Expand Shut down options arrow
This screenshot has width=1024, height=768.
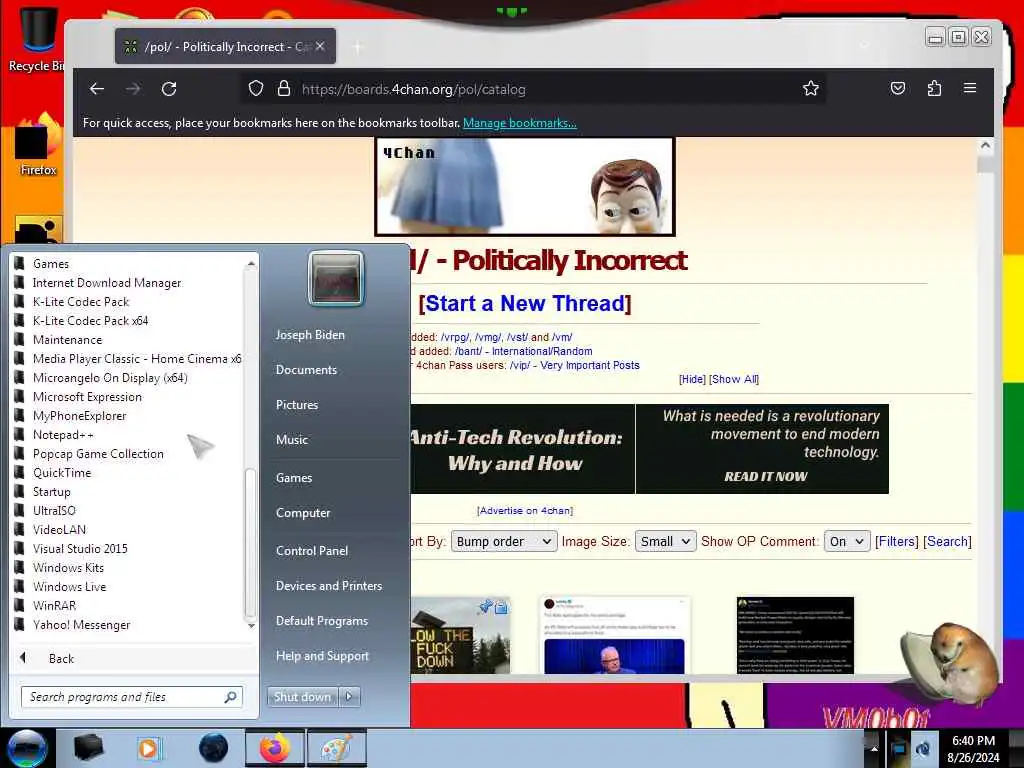pos(349,697)
